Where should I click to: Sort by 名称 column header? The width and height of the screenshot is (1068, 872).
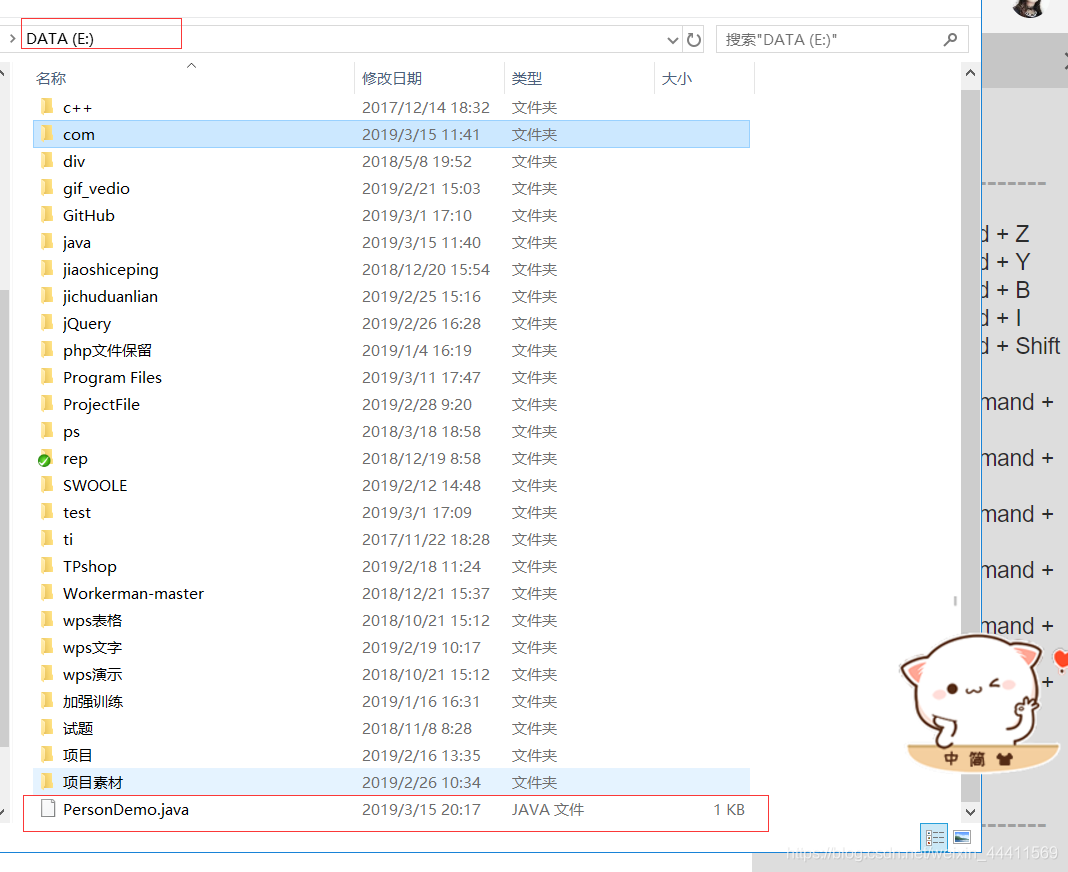(x=51, y=78)
